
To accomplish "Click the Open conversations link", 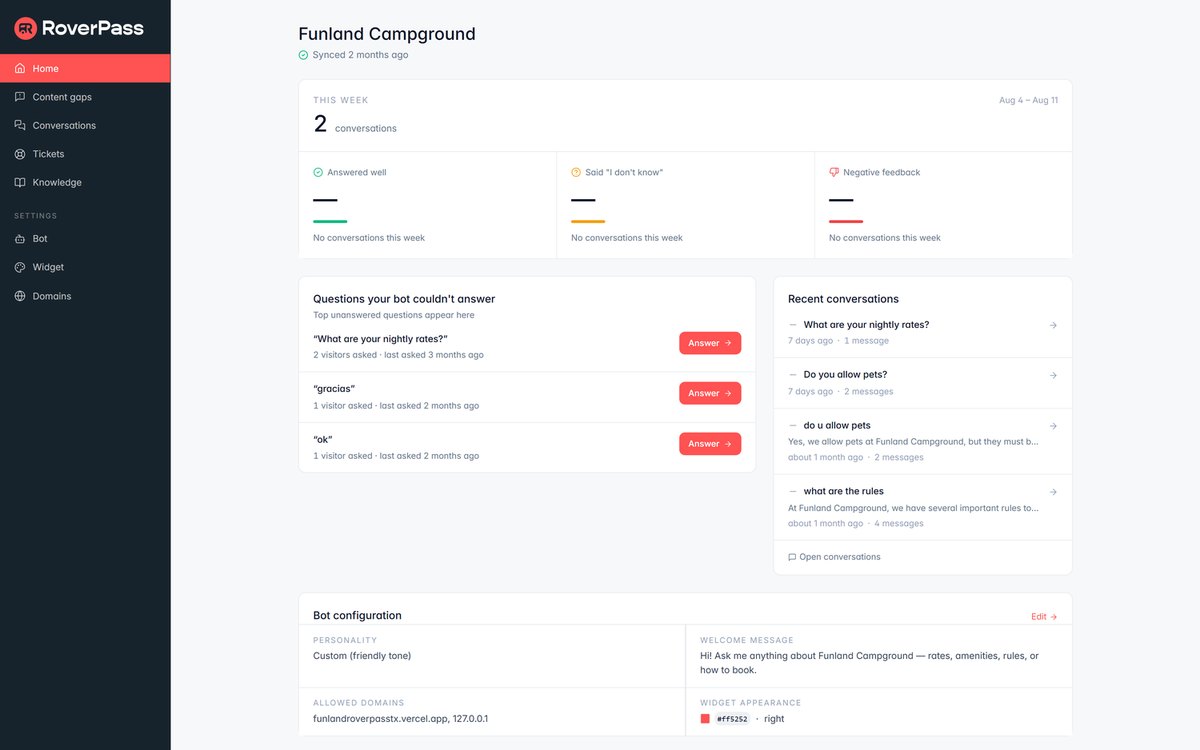I will pos(834,557).
